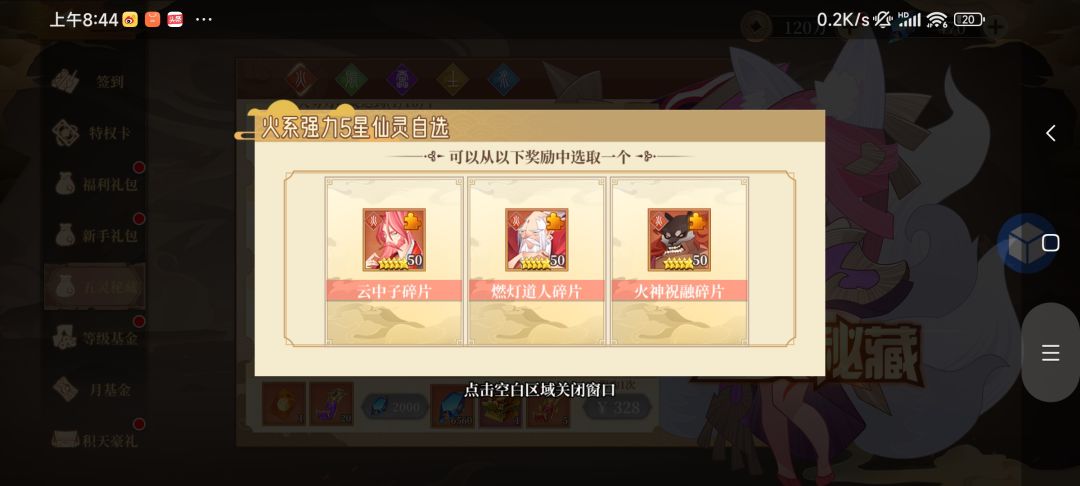Switch to the purple element tab
Screen dimensions: 1080x486
click(402, 79)
